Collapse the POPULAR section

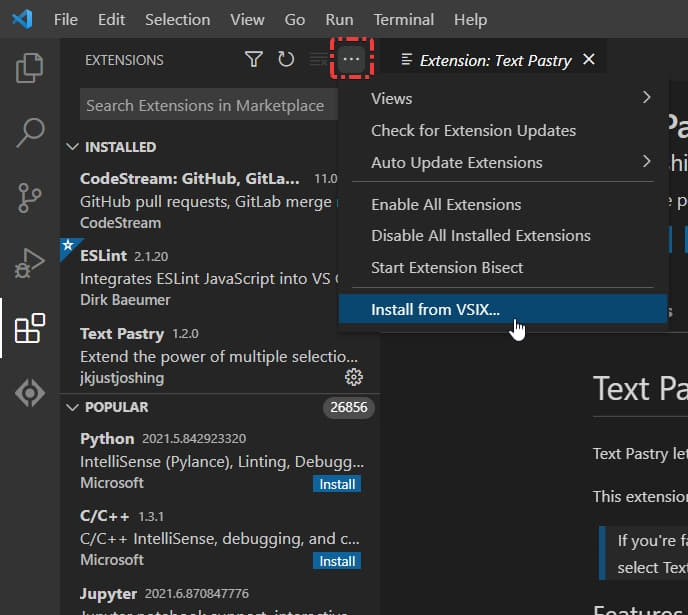tap(72, 408)
